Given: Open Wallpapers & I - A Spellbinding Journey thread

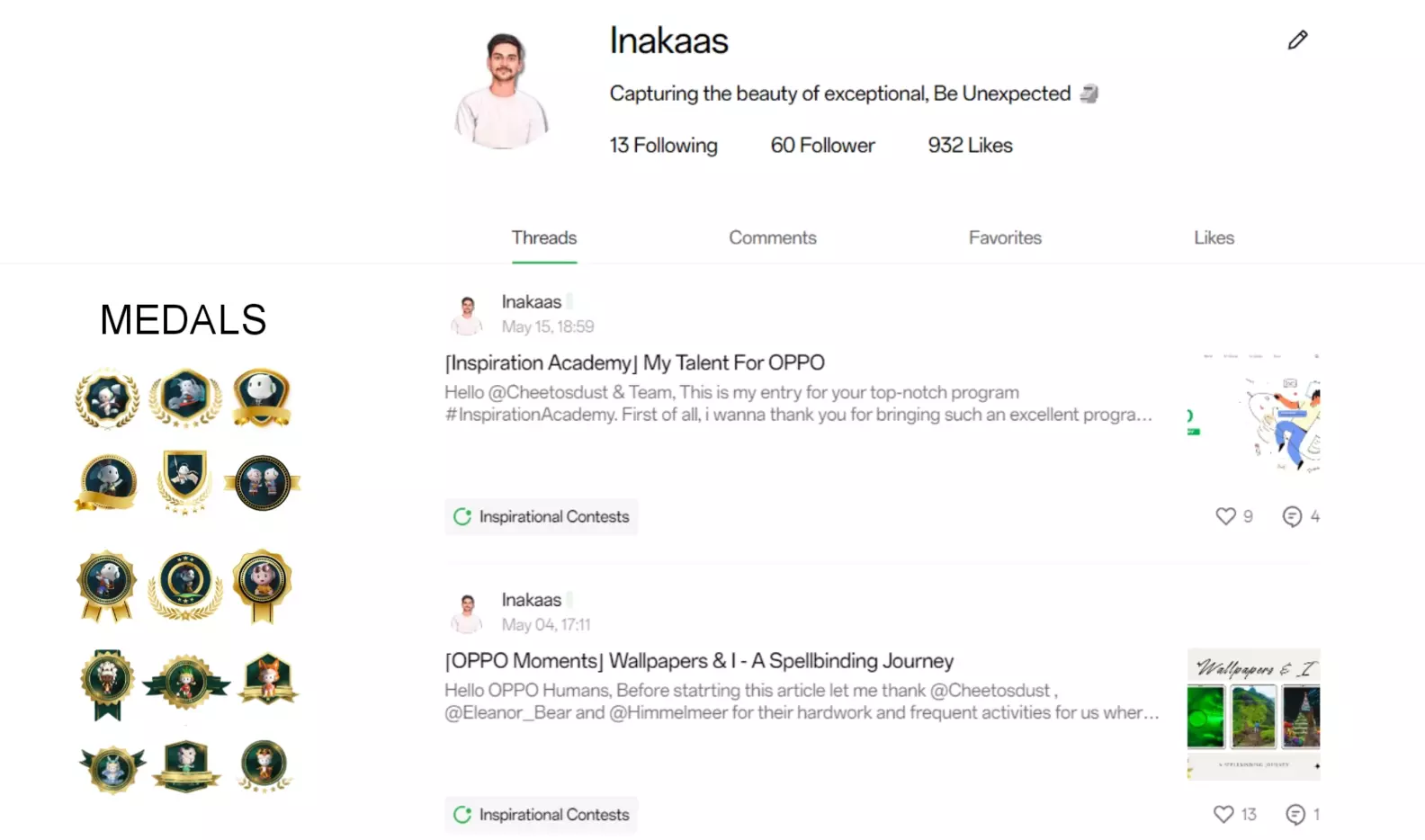Looking at the screenshot, I should tap(698, 660).
